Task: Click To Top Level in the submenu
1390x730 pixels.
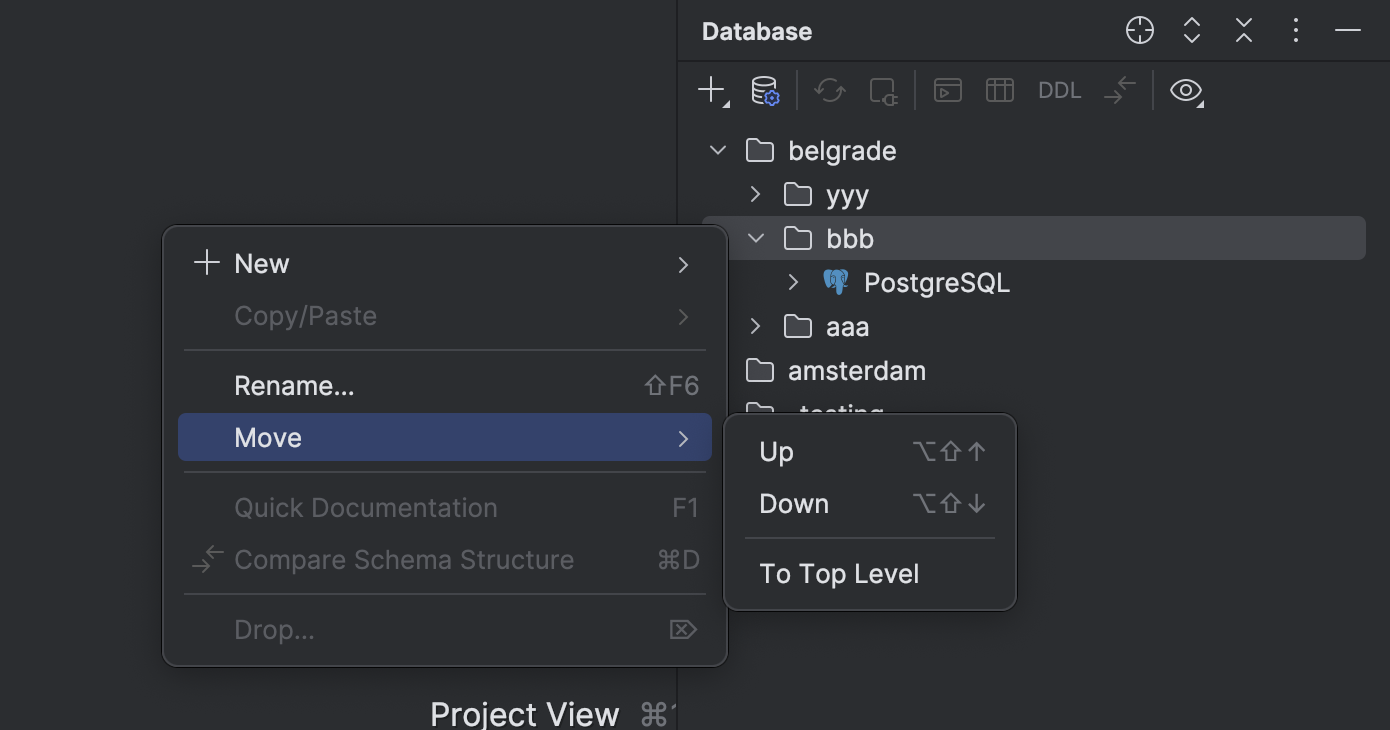Action: (x=839, y=573)
